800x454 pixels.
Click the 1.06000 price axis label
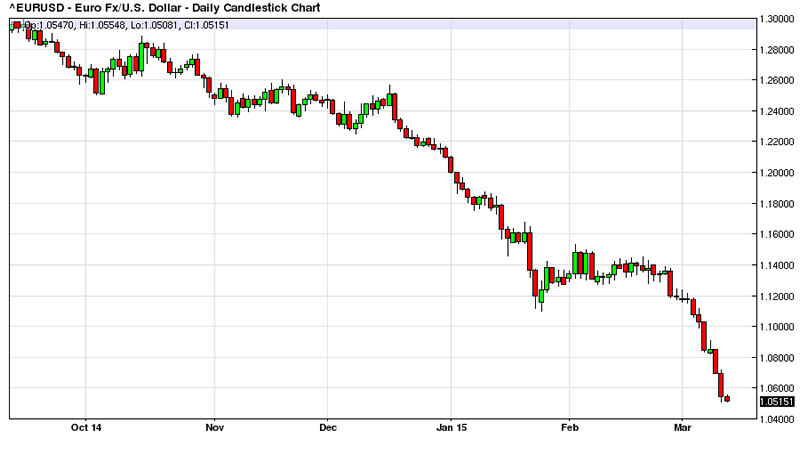(777, 389)
